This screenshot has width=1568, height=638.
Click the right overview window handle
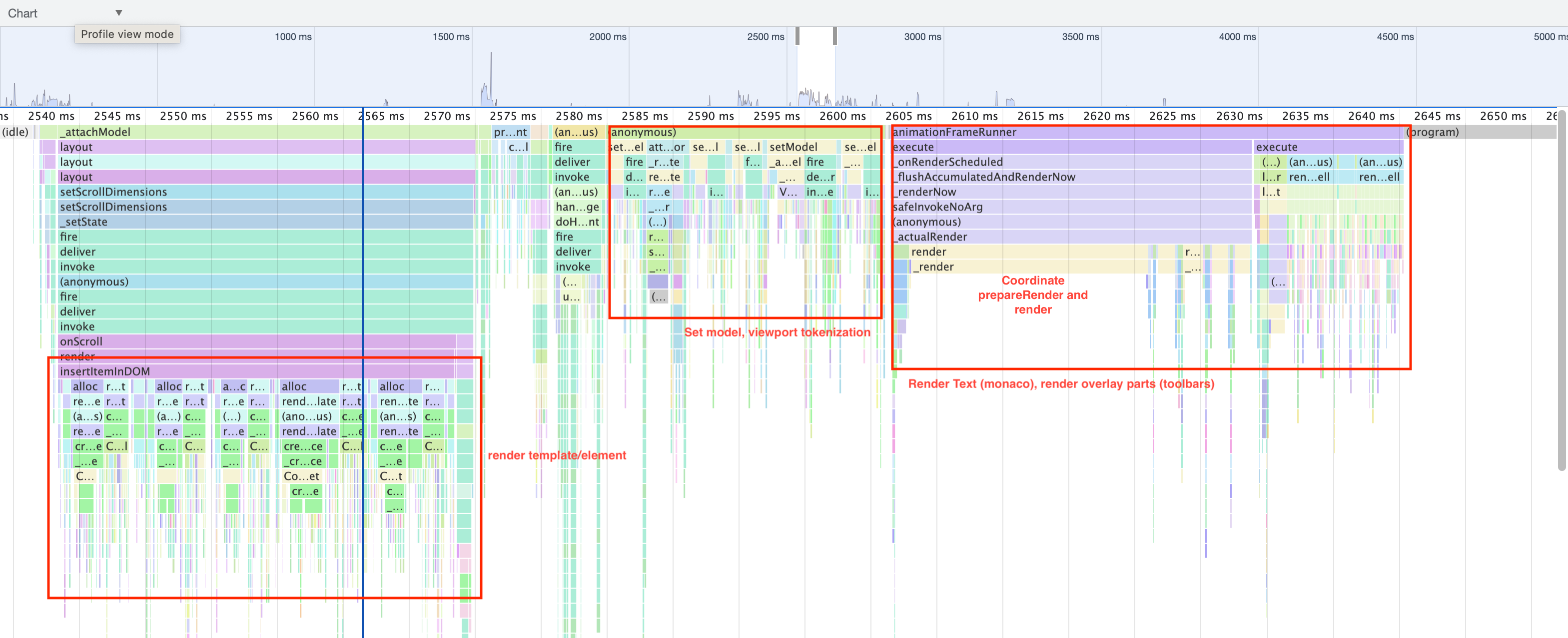(834, 36)
